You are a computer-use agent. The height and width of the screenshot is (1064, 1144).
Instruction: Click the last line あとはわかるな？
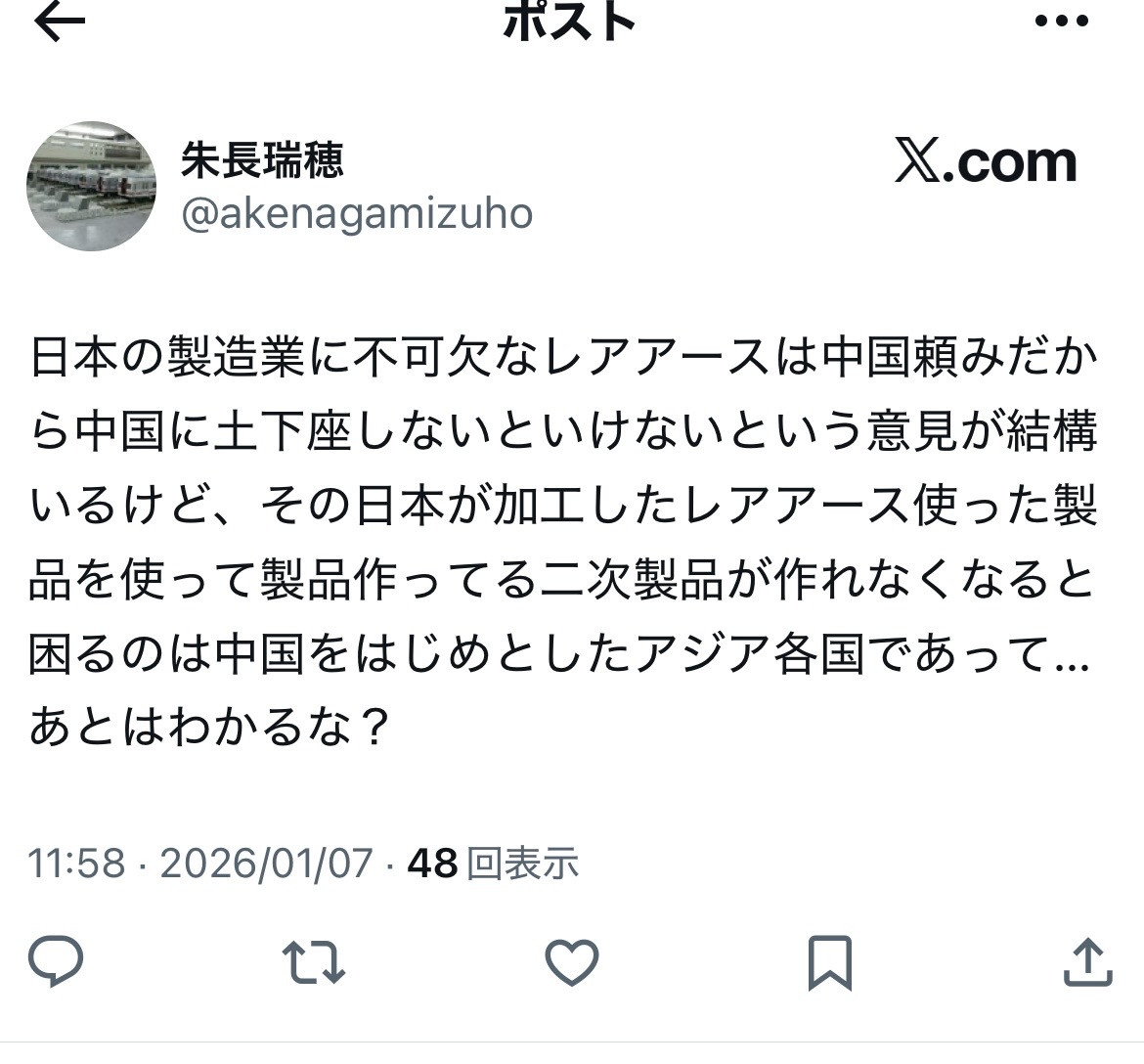click(x=208, y=726)
